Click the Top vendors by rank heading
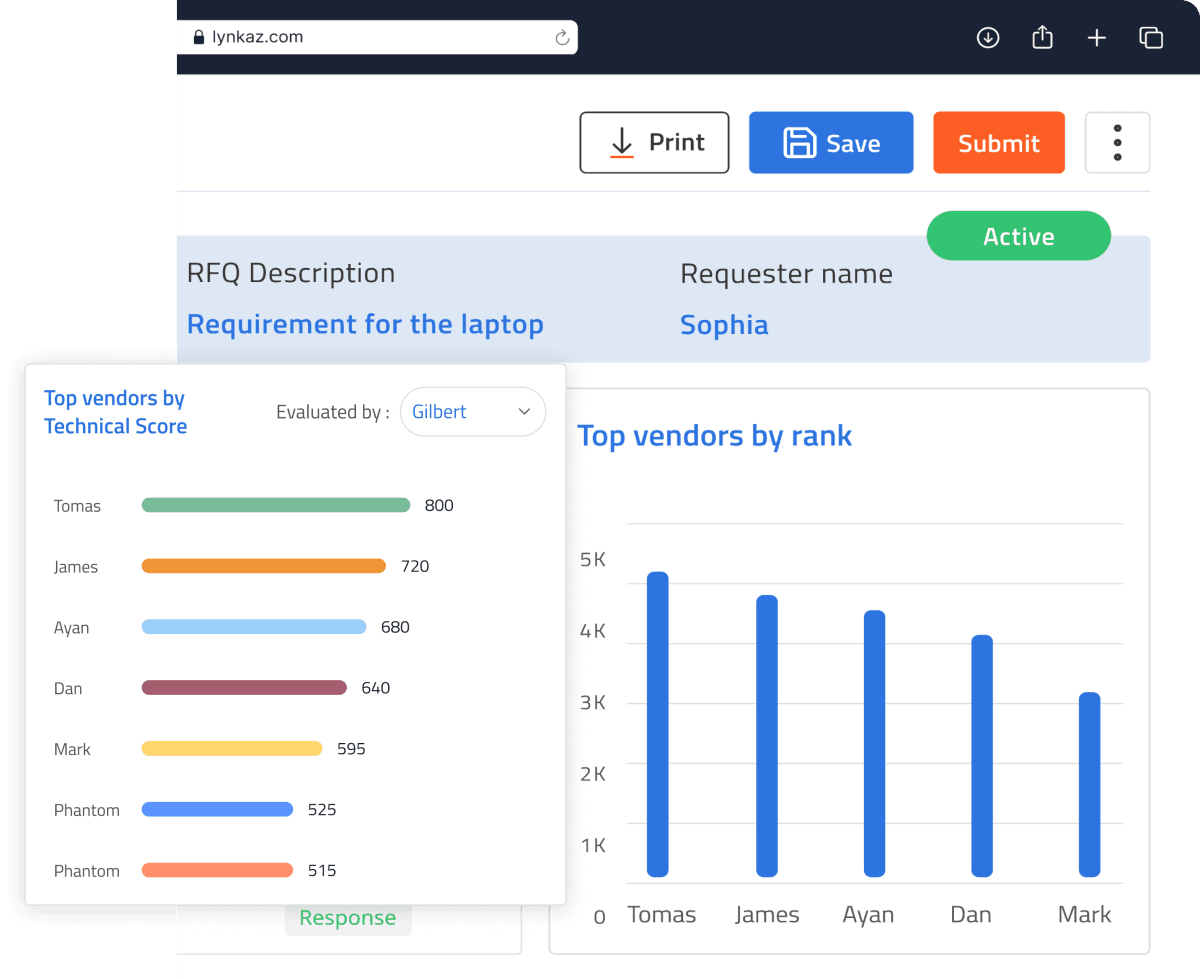This screenshot has width=1200, height=979. pos(715,436)
